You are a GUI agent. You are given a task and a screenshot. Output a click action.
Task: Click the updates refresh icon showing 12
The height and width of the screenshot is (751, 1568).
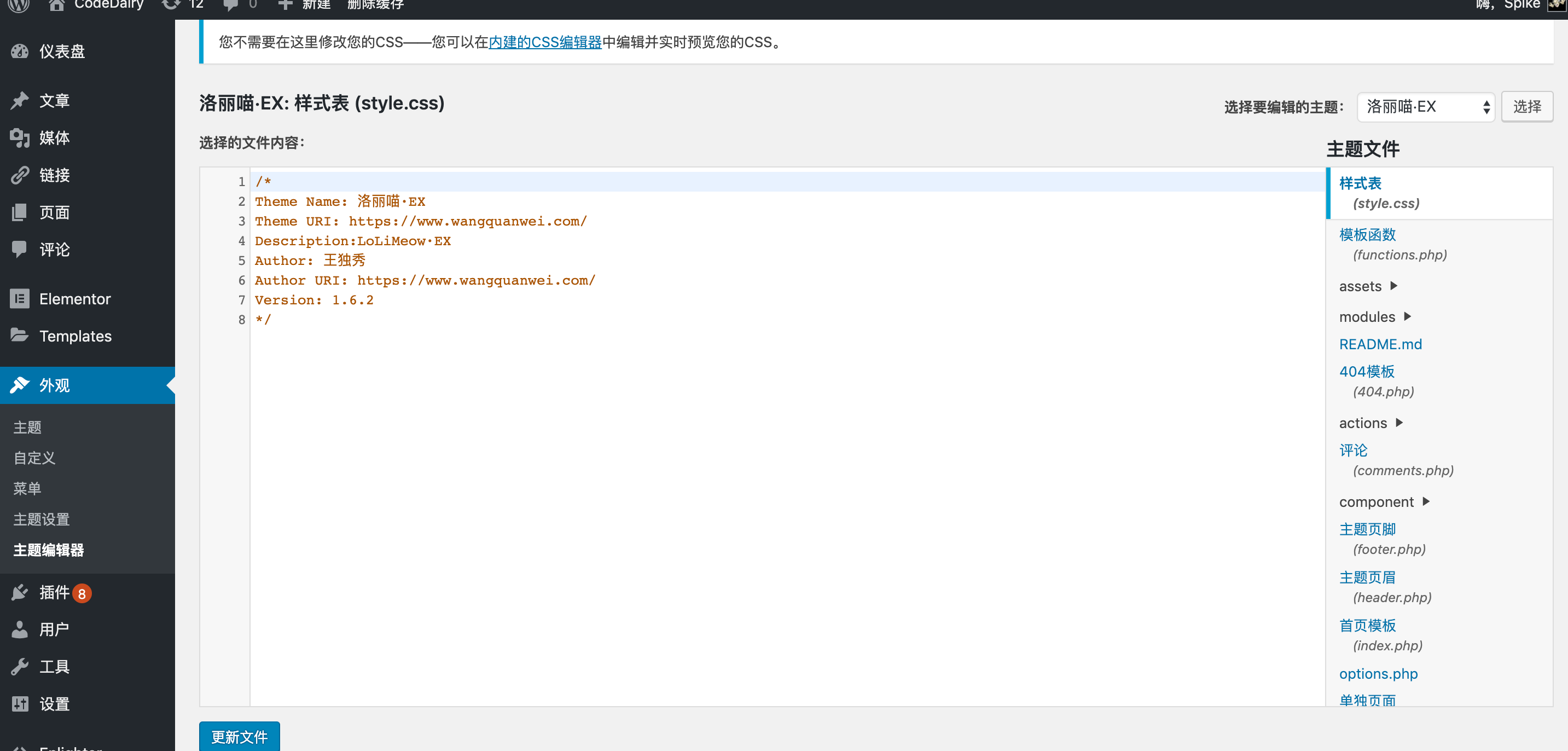(171, 5)
